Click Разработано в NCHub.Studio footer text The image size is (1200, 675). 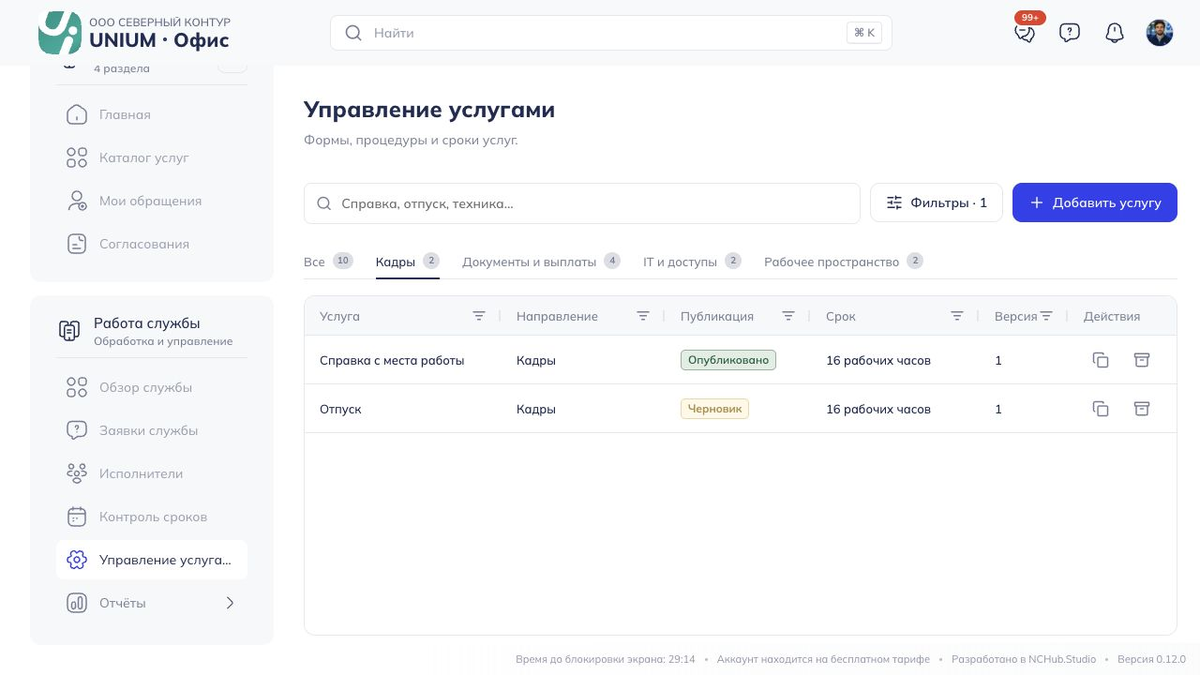pos(1023,659)
